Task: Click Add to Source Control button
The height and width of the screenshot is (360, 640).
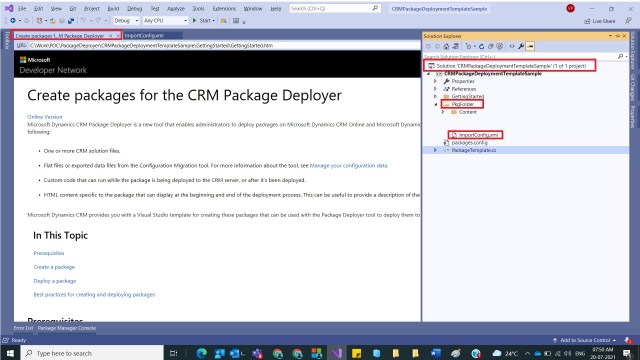Action: [584, 340]
